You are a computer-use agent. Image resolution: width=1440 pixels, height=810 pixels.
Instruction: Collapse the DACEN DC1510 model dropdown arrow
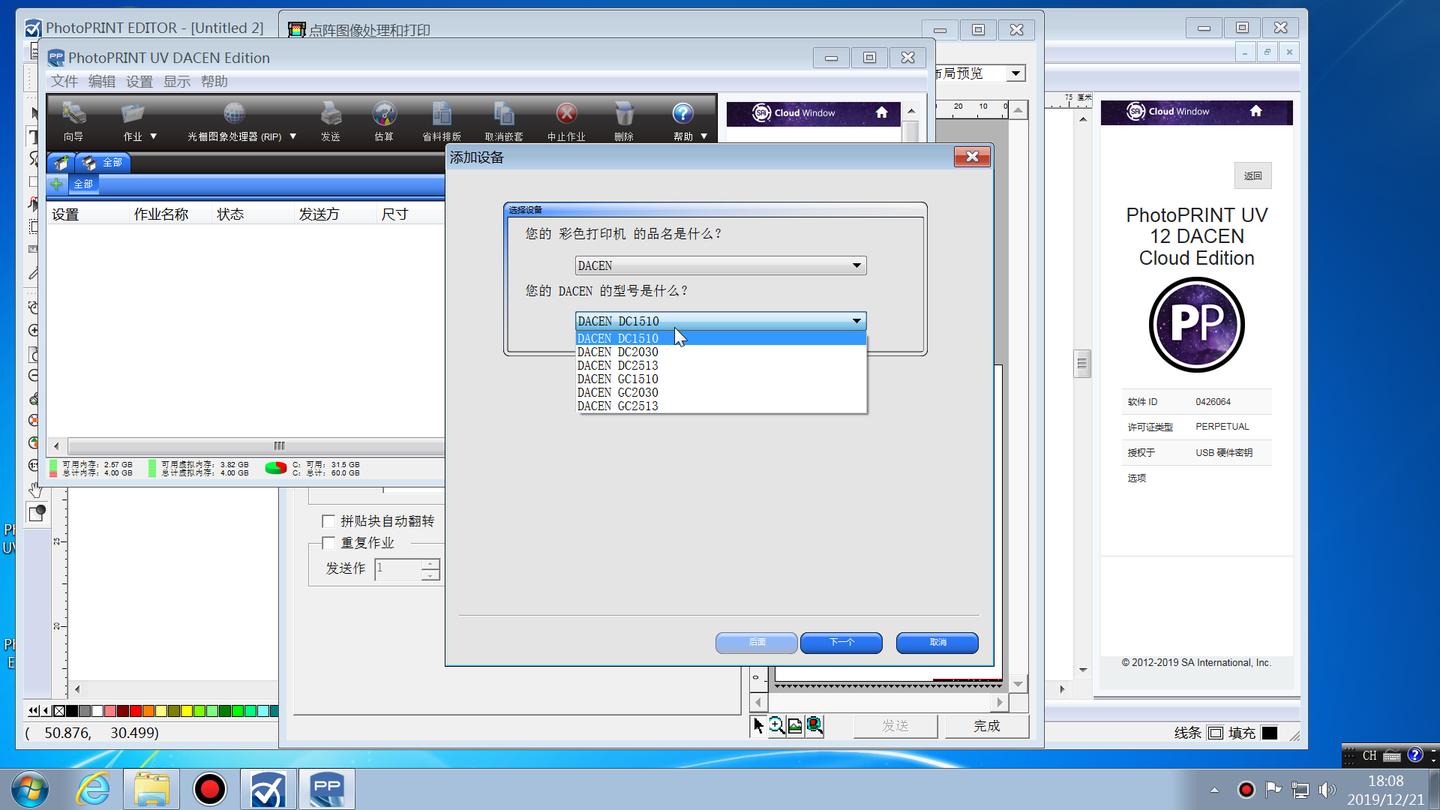coord(857,321)
